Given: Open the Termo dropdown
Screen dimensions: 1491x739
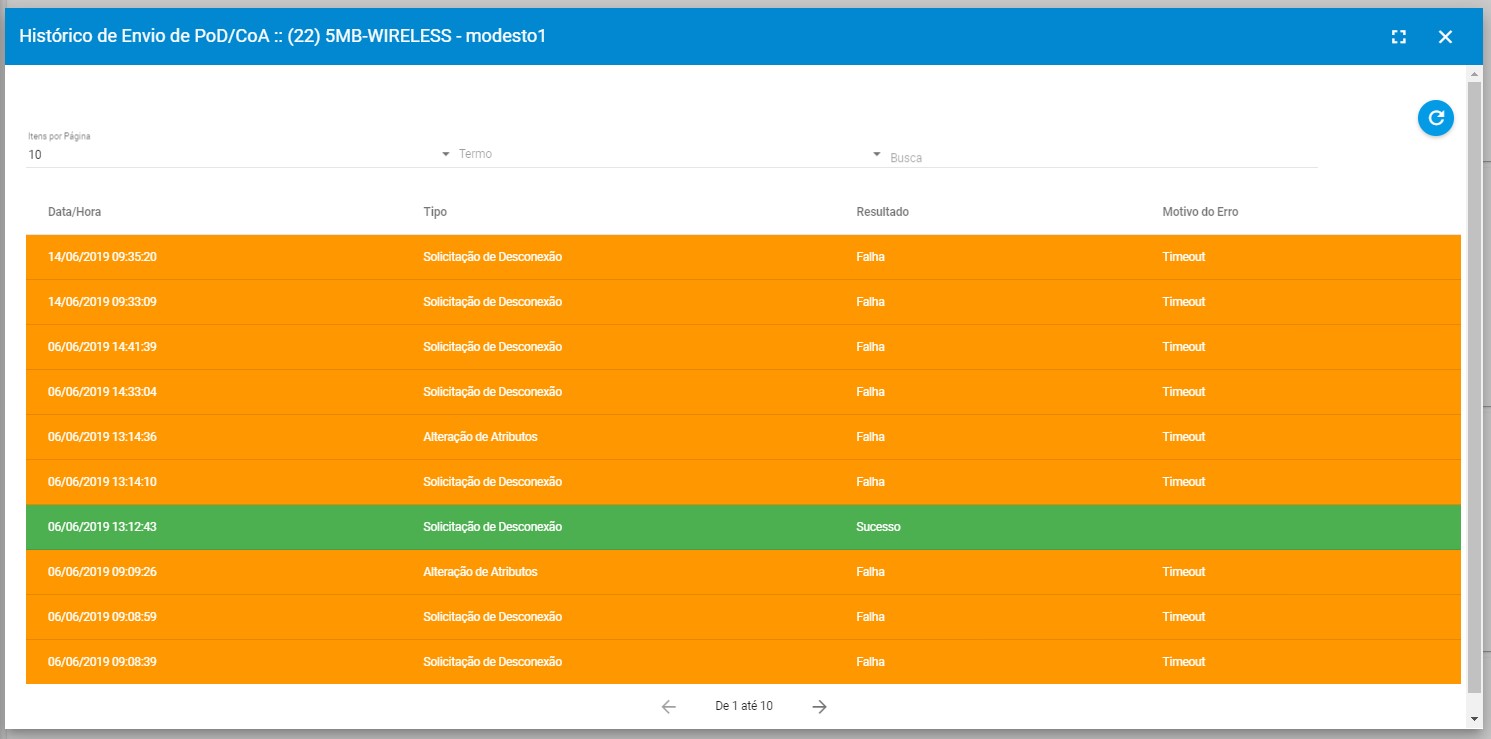Looking at the screenshot, I should coord(670,154).
